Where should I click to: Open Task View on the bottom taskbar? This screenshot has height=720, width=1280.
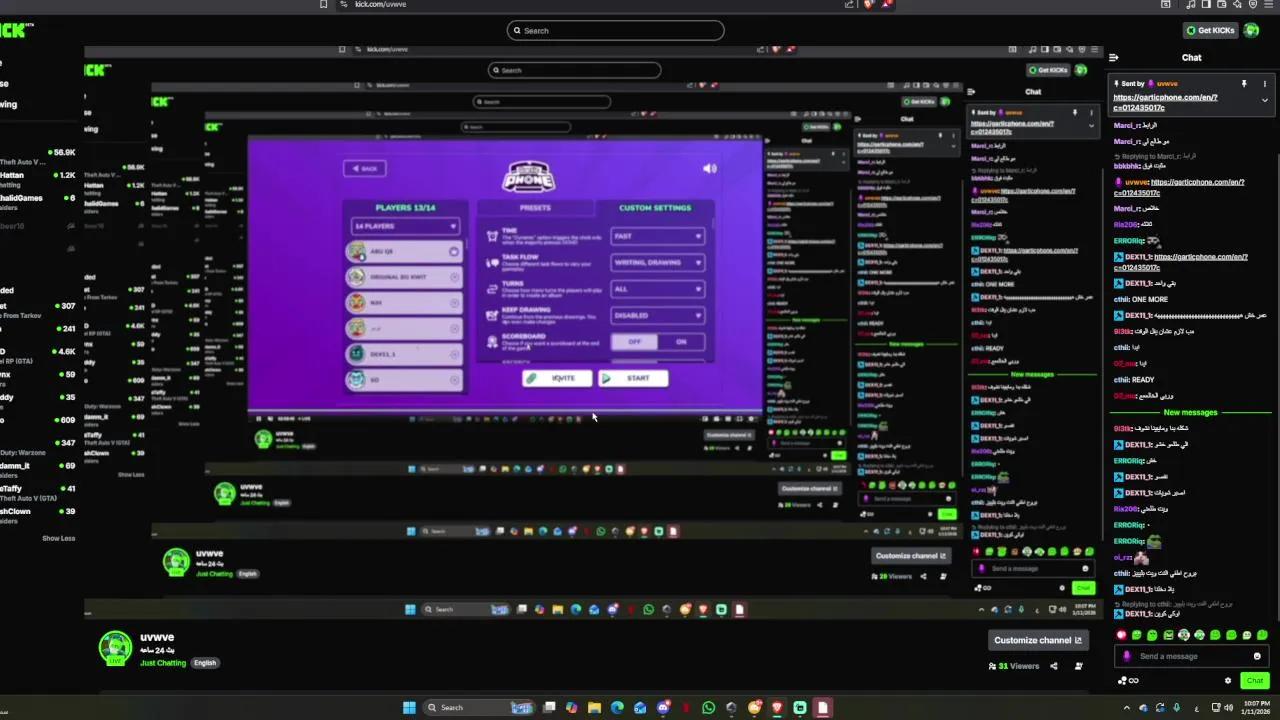tap(549, 707)
